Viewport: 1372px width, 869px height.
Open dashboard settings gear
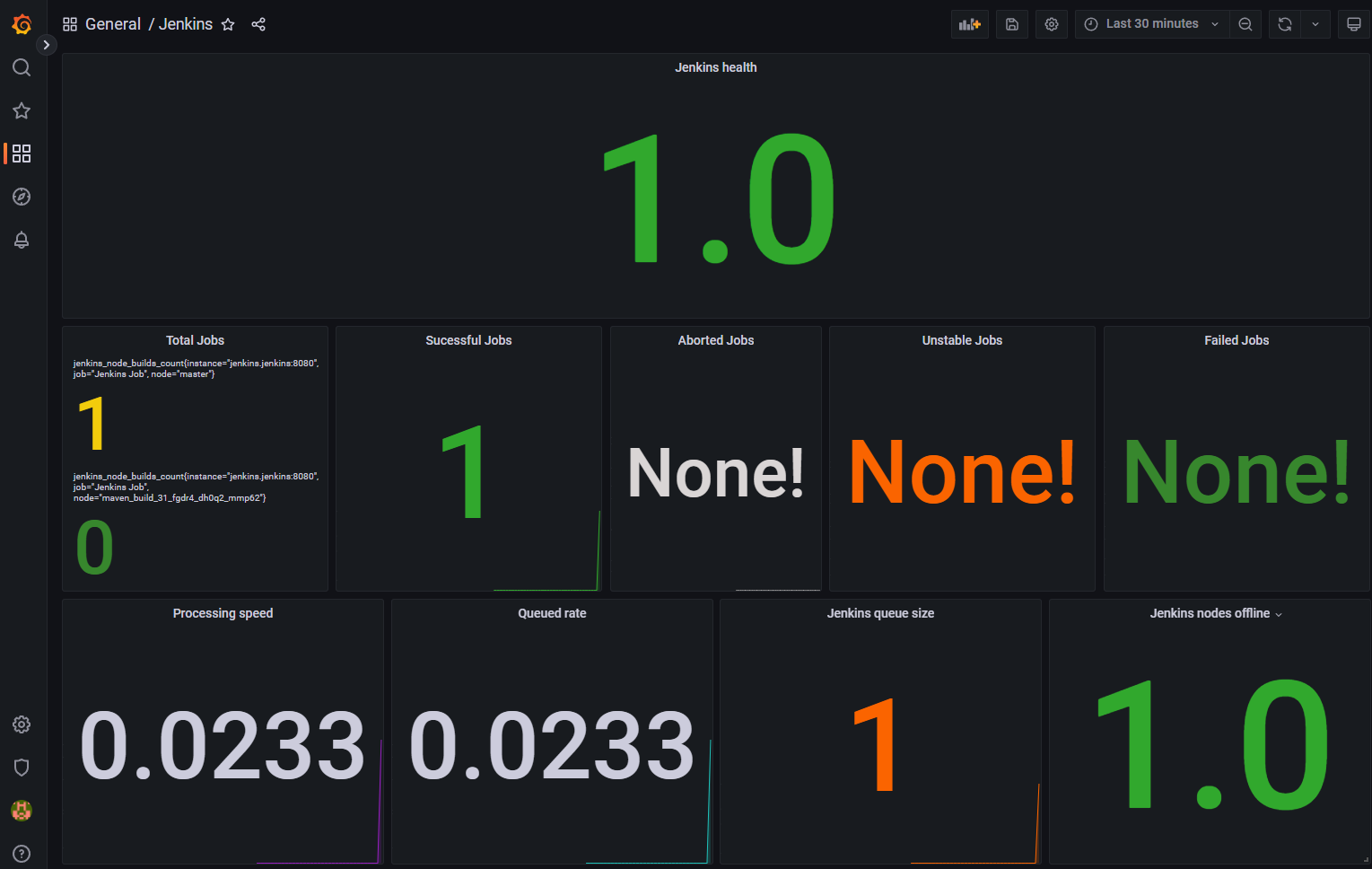(x=1052, y=24)
